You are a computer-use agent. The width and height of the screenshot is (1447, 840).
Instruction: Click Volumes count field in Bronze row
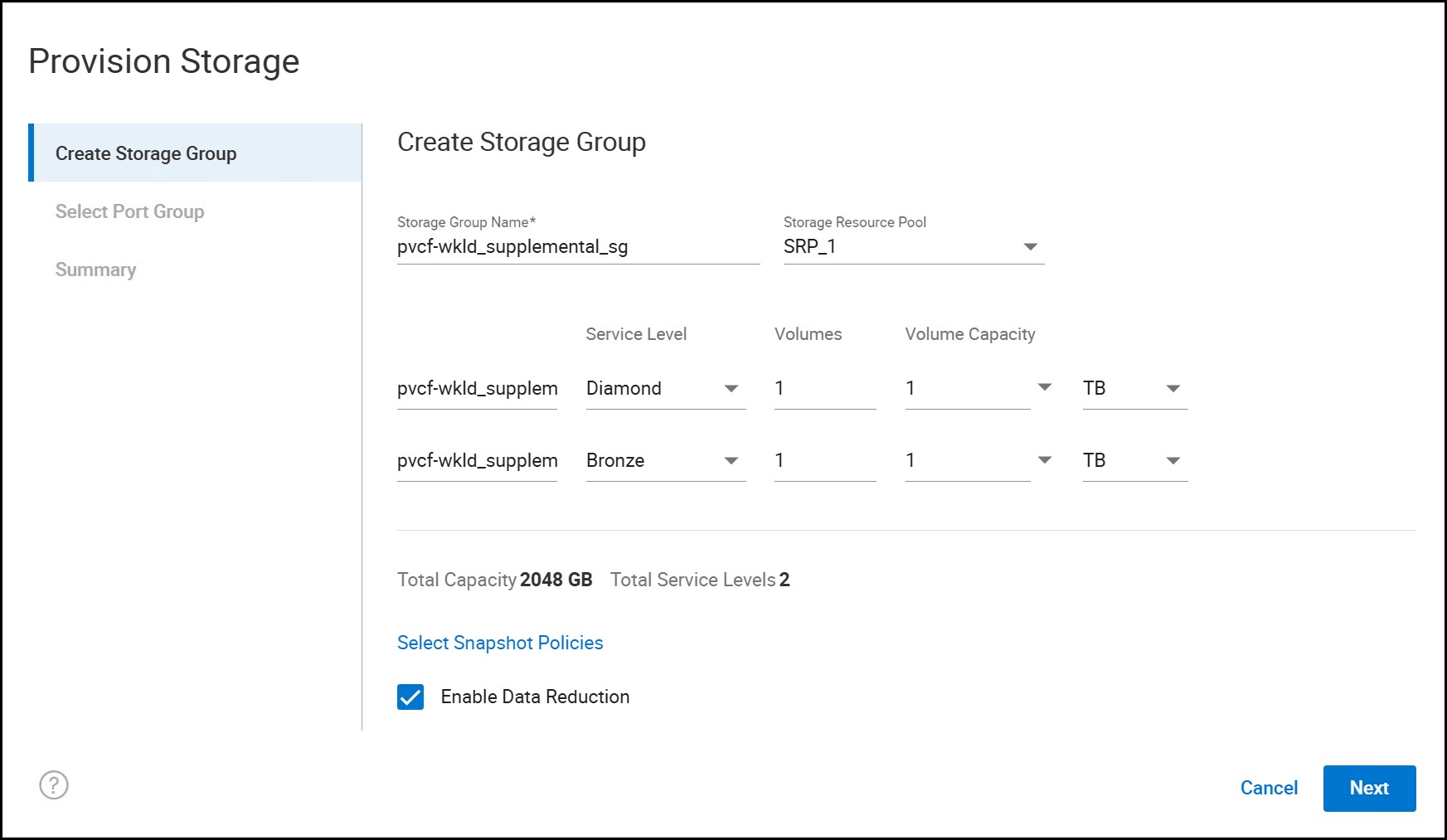[825, 460]
